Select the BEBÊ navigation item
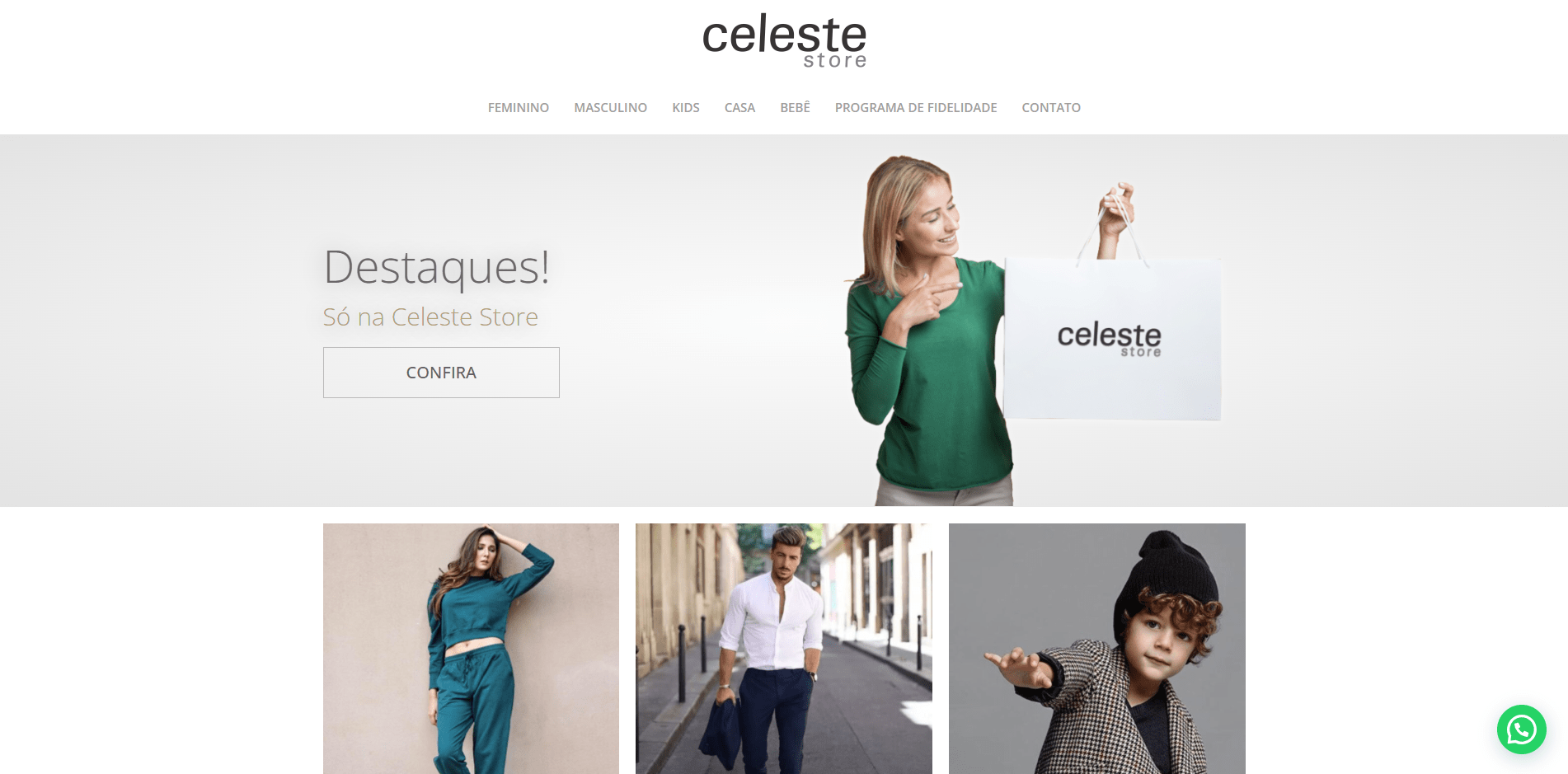 point(795,108)
